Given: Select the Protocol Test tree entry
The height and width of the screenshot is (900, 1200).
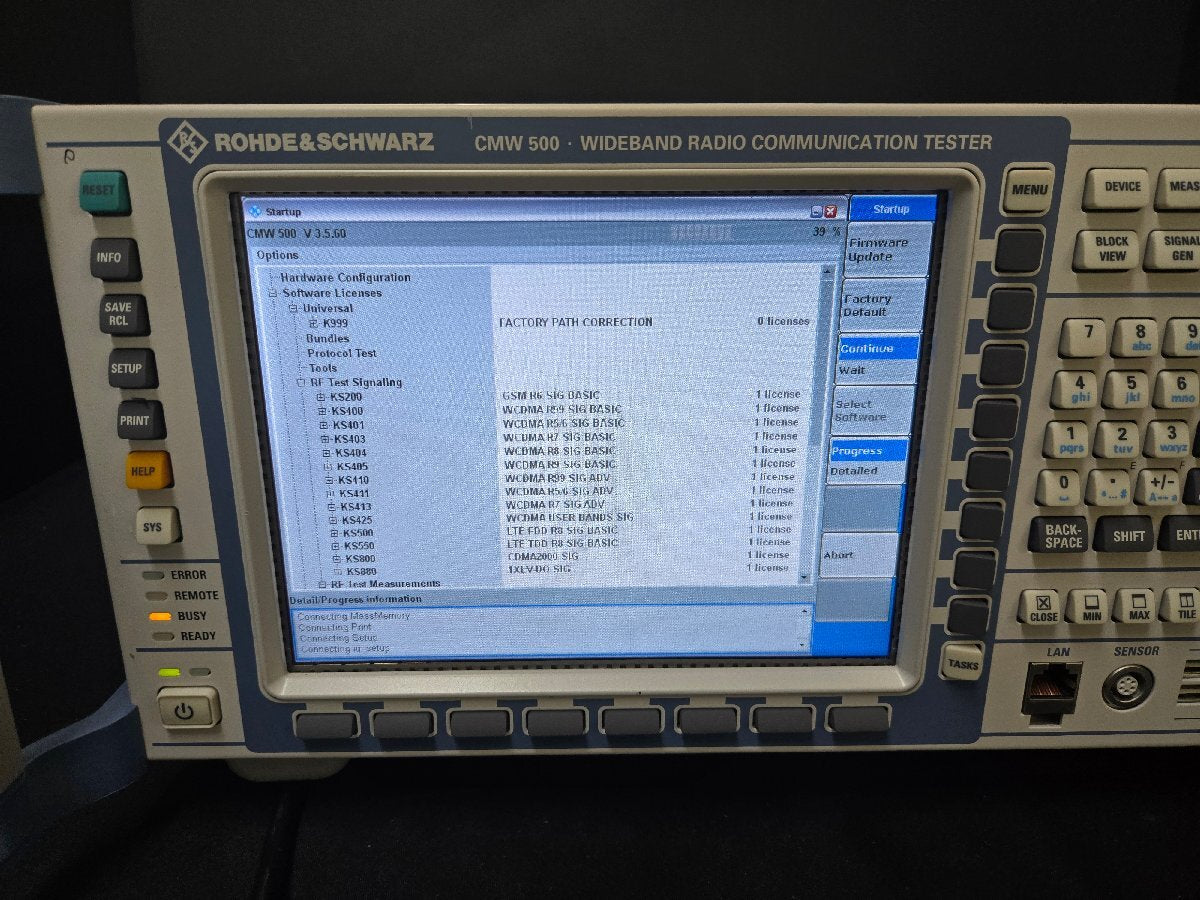Looking at the screenshot, I should [x=342, y=353].
